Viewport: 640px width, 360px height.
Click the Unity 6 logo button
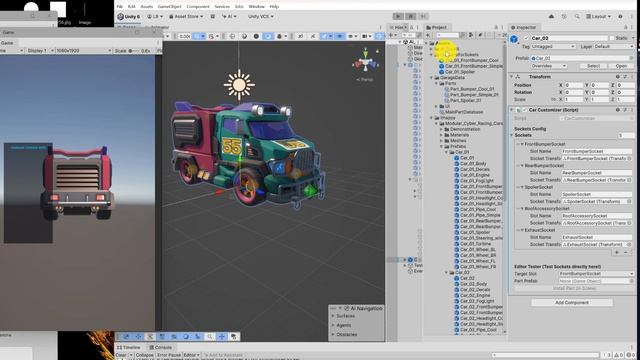(x=129, y=16)
